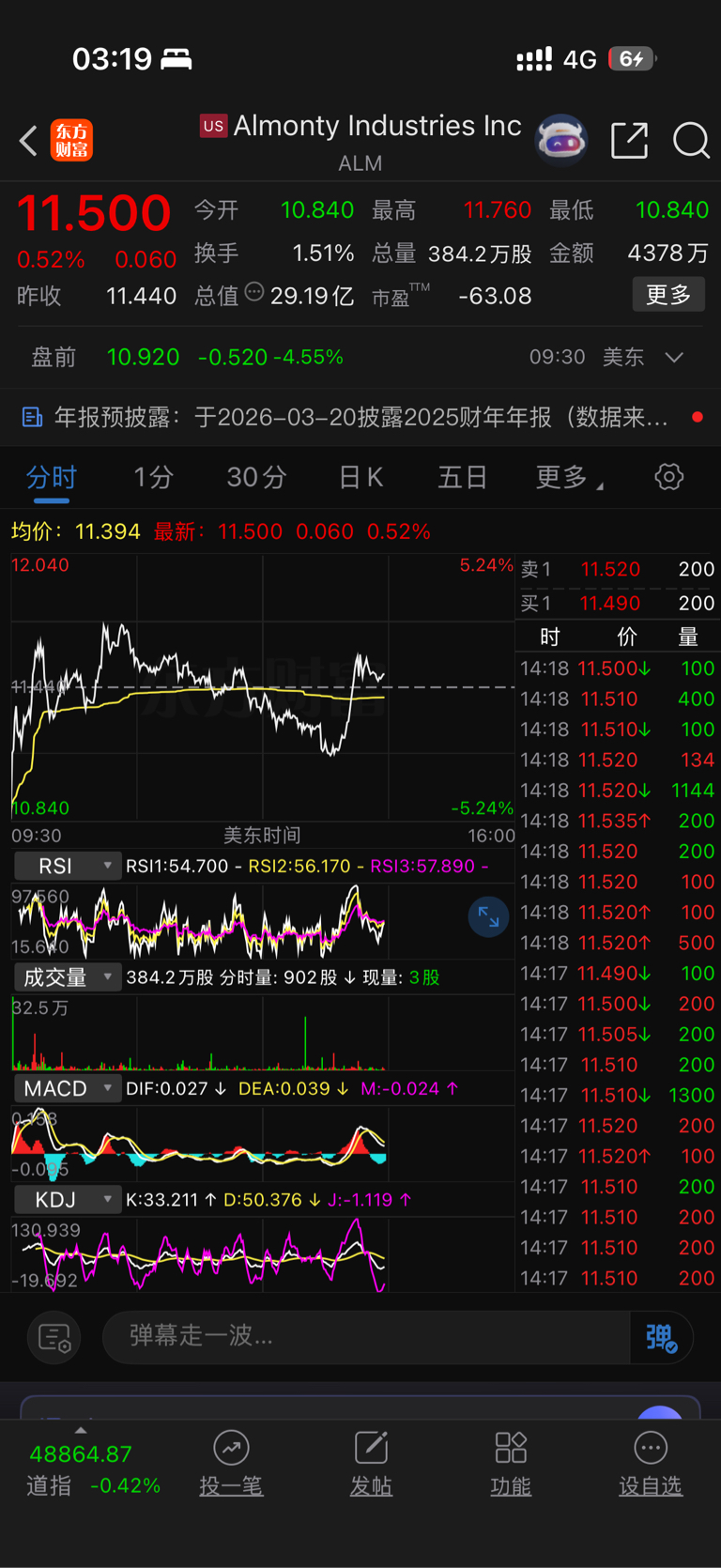Screen dimensions: 721x1568
Task: Tap the 最高 11.760 value
Action: (498, 209)
